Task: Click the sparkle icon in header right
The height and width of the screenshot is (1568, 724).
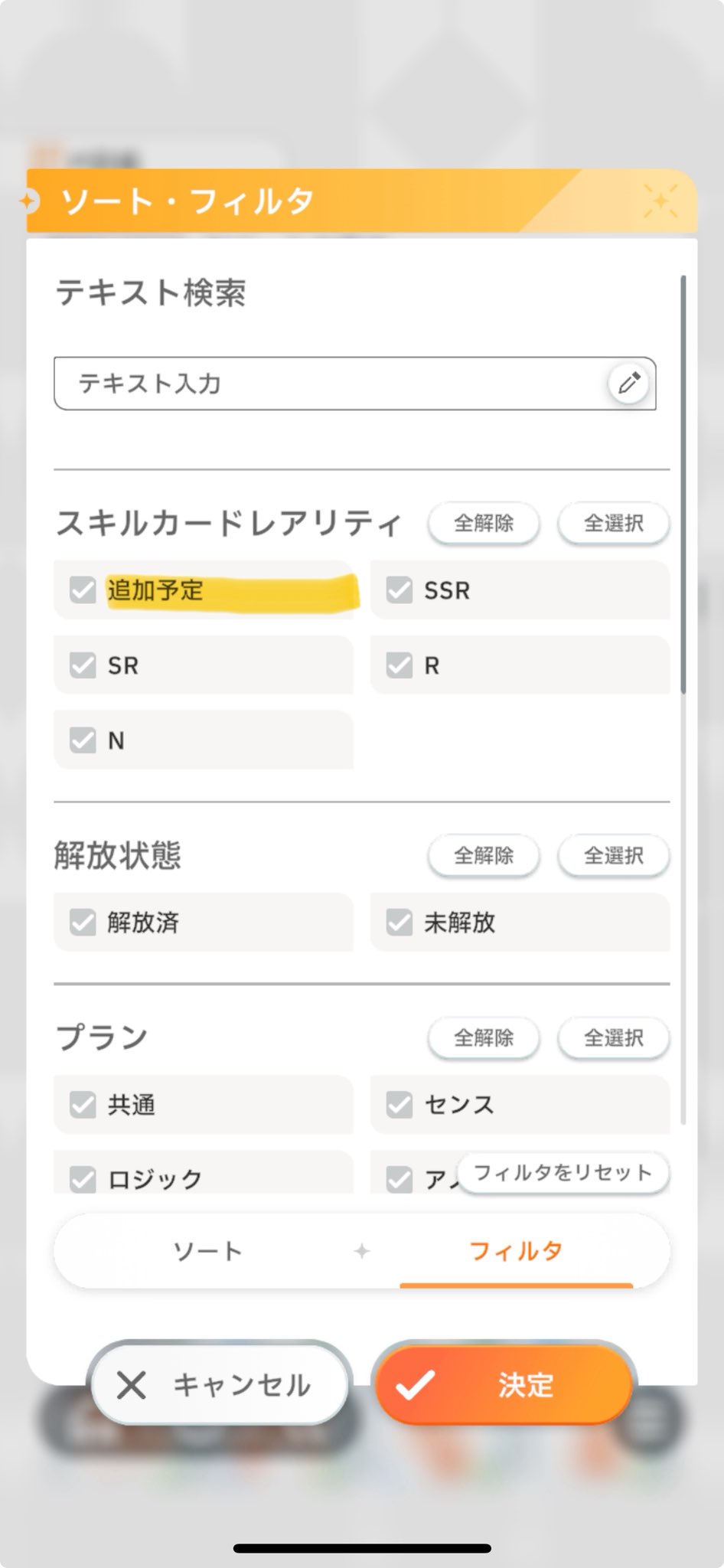Action: click(660, 201)
